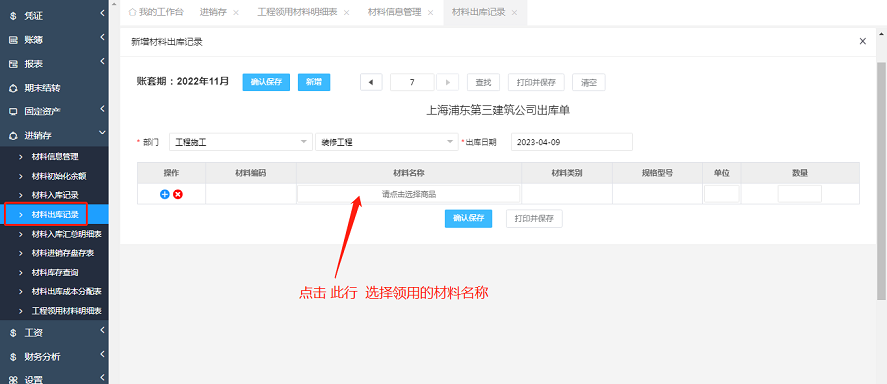Open the 装修工程 project dropdown
Image resolution: width=887 pixels, height=384 pixels.
386,143
